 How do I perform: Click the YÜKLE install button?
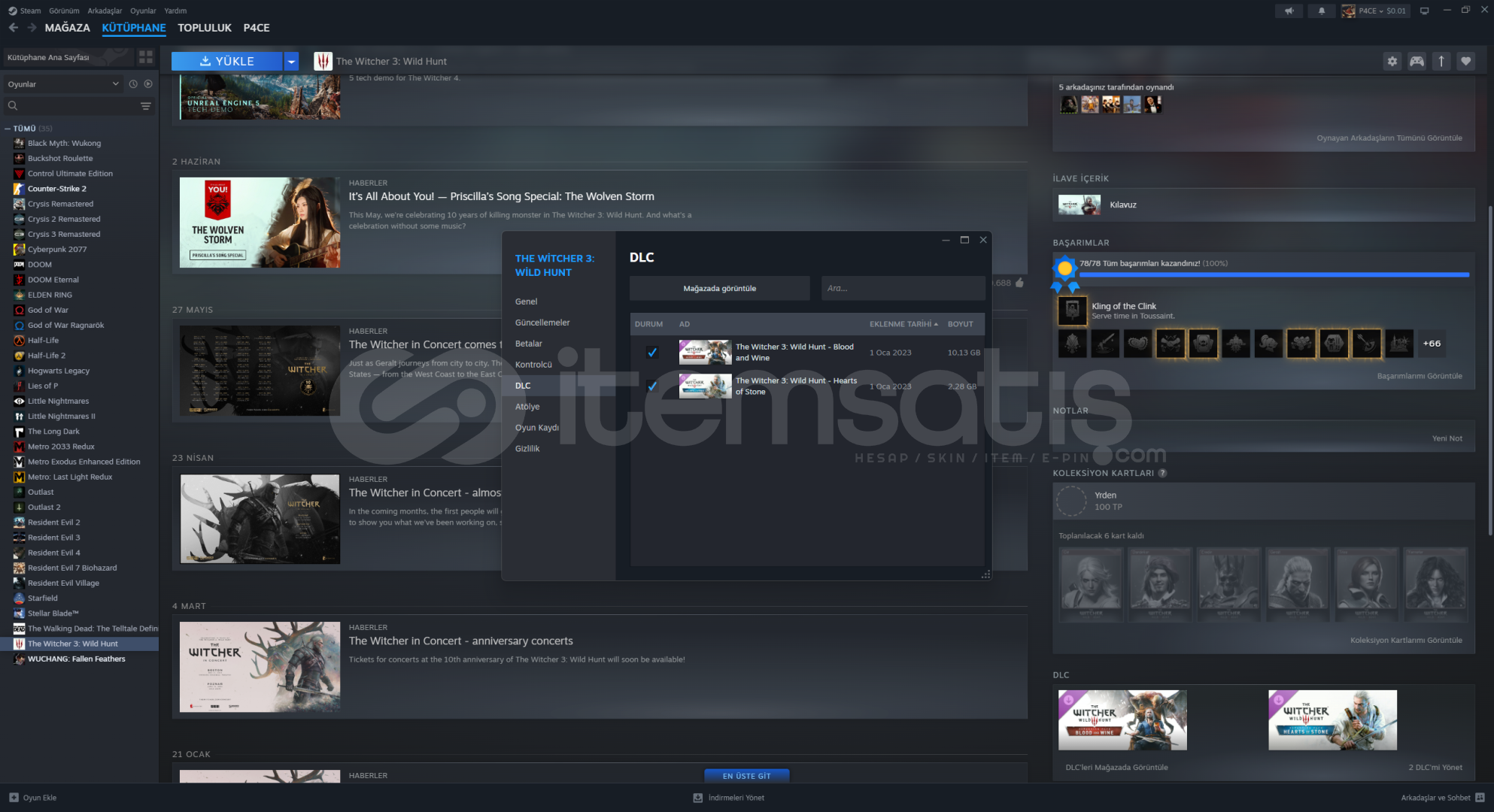(x=227, y=62)
